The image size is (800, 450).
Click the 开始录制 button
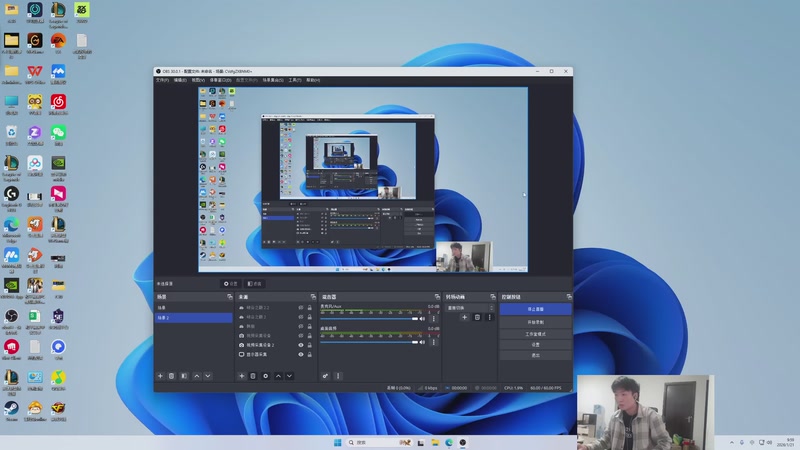coord(535,322)
